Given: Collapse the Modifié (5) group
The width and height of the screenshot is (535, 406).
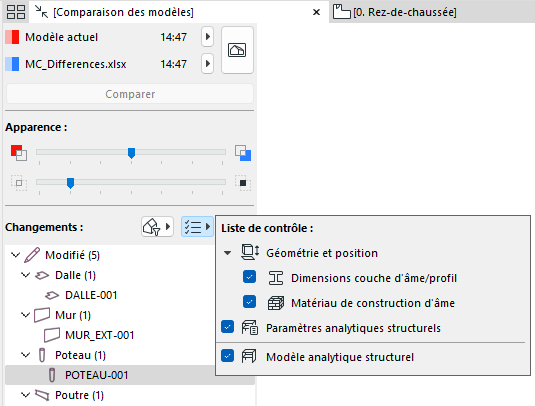Looking at the screenshot, I should pos(15,255).
